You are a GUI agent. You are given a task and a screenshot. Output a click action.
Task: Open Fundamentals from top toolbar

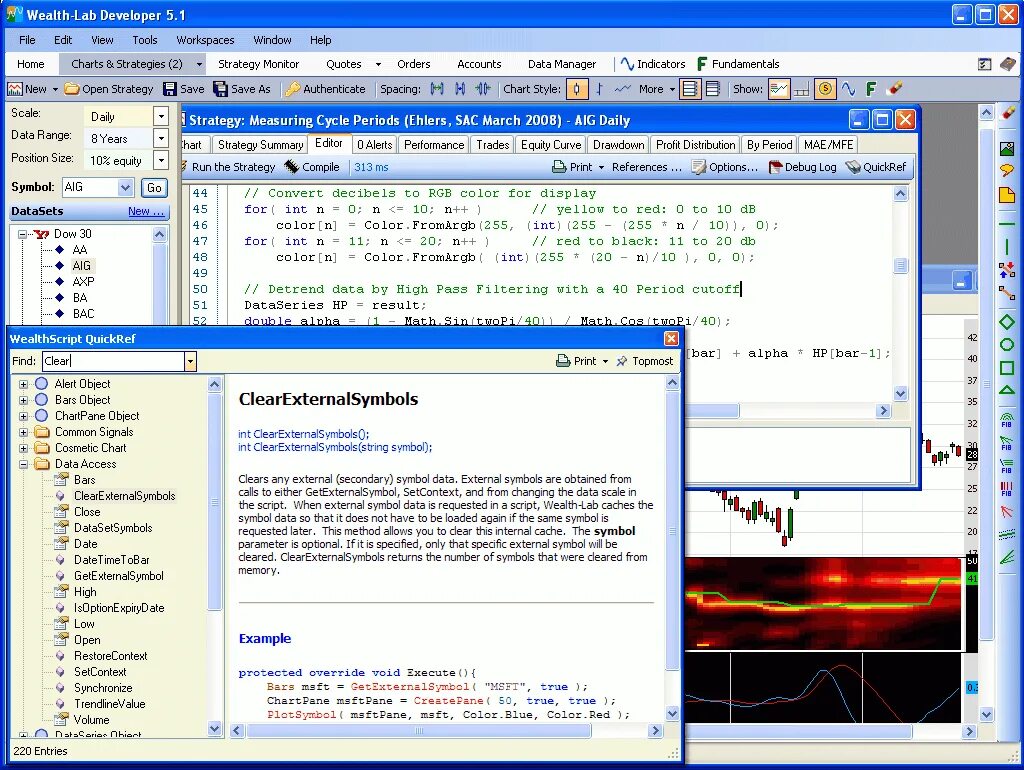pyautogui.click(x=738, y=64)
